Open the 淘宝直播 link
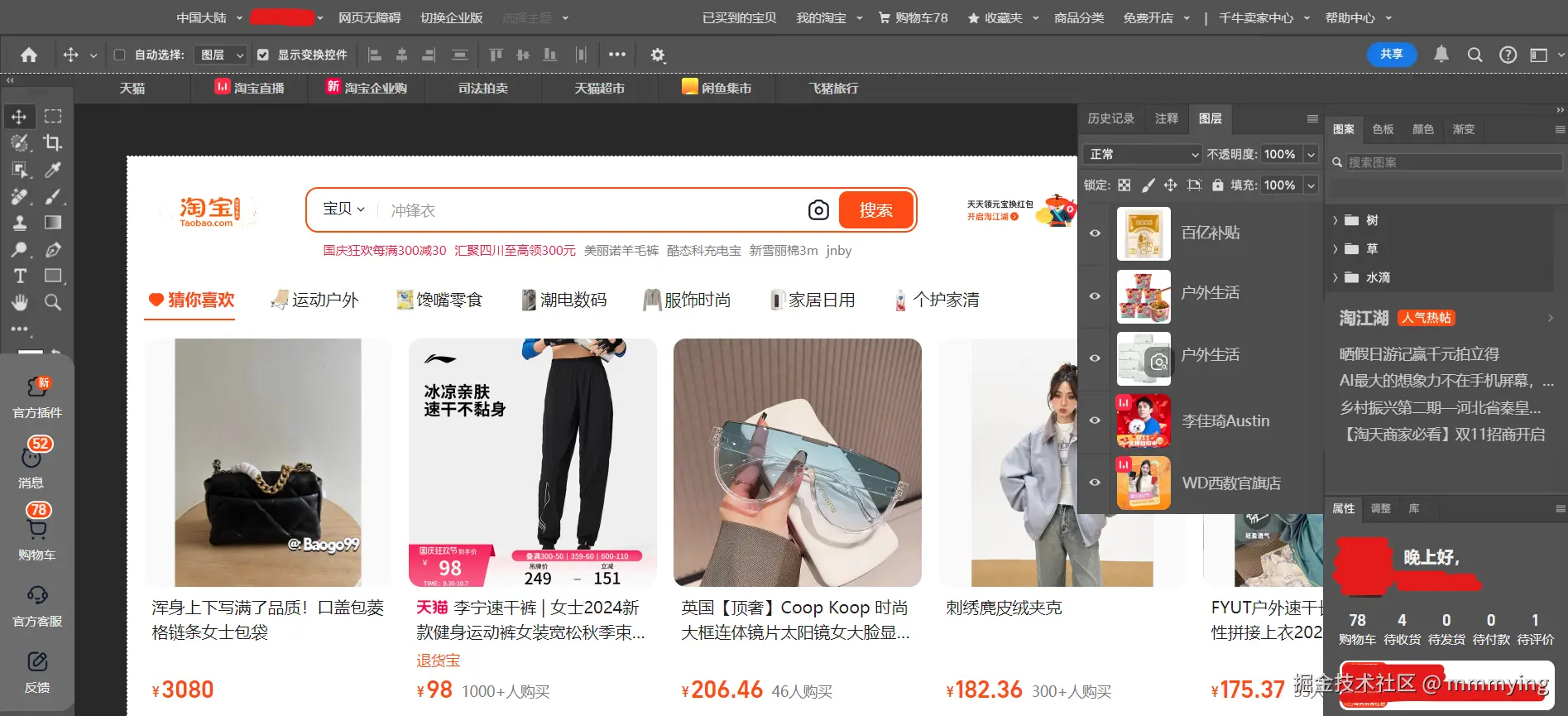This screenshot has height=716, width=1568. pyautogui.click(x=250, y=88)
